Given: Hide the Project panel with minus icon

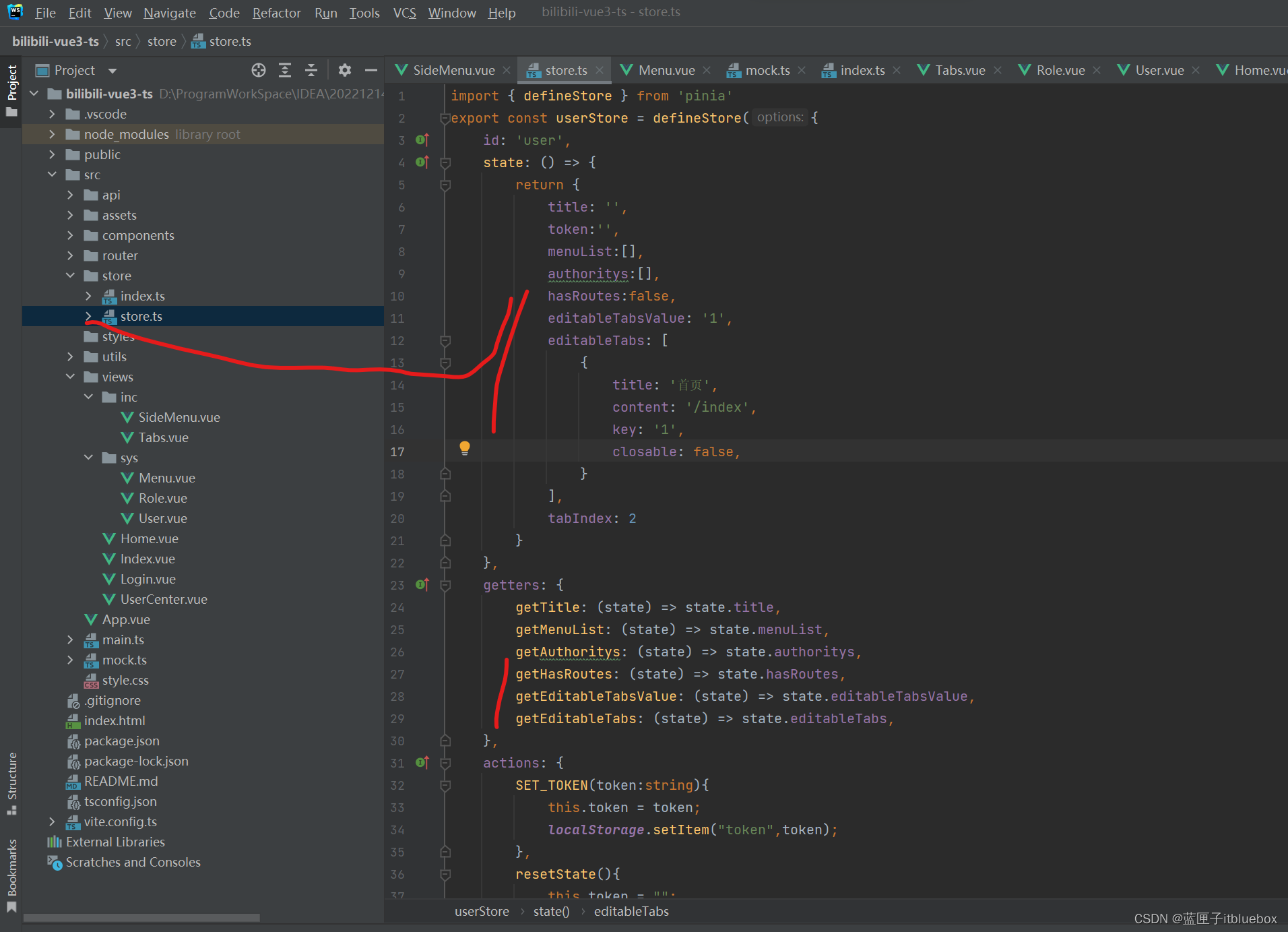Looking at the screenshot, I should 371,70.
